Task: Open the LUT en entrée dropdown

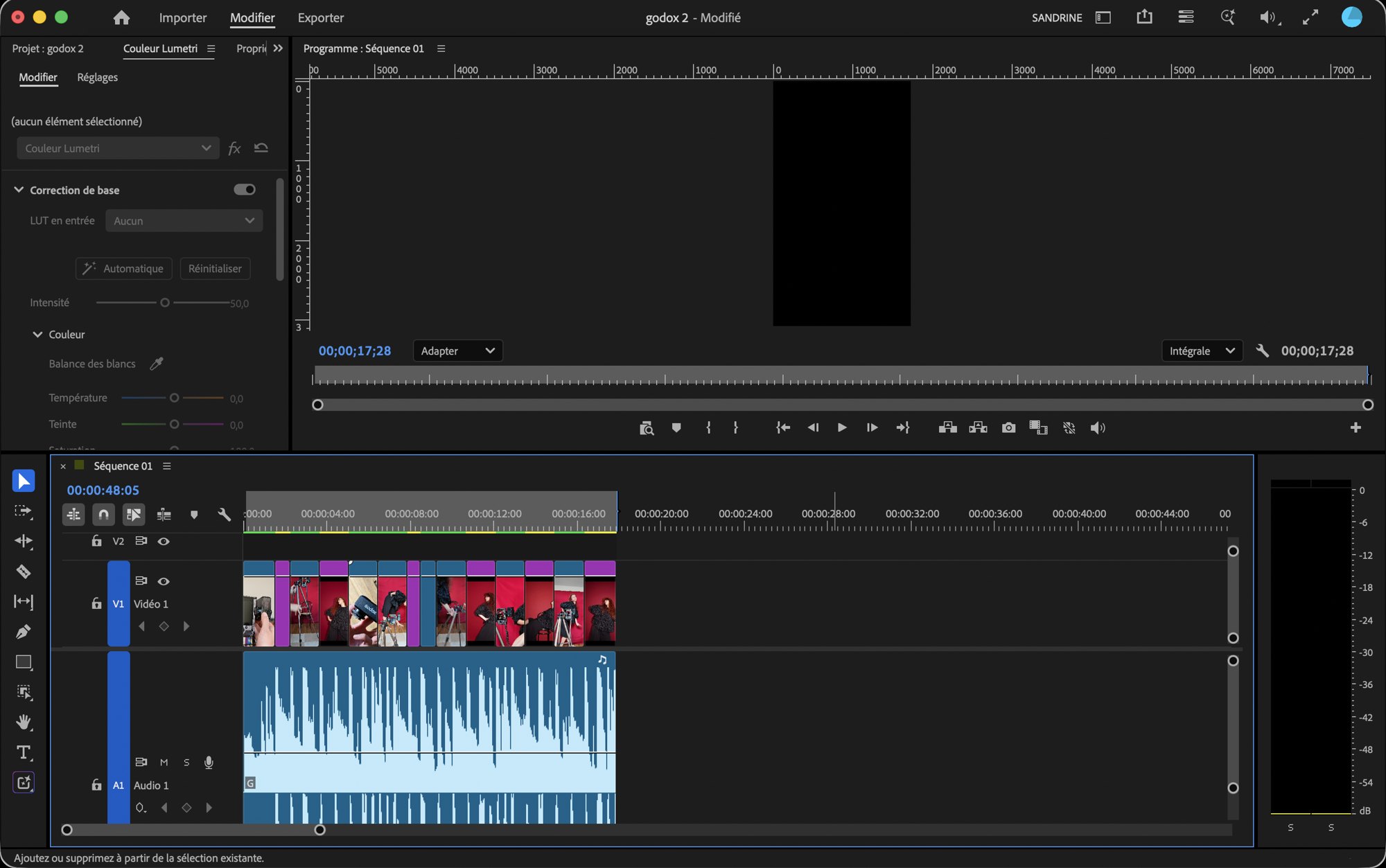Action: point(184,221)
